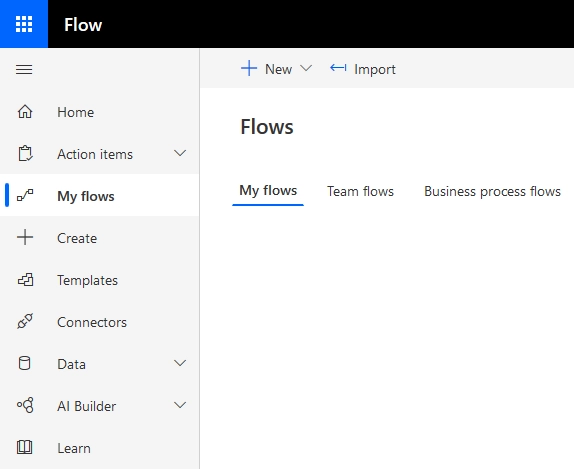Open the New dropdown arrow
574x469 pixels.
pos(306,68)
